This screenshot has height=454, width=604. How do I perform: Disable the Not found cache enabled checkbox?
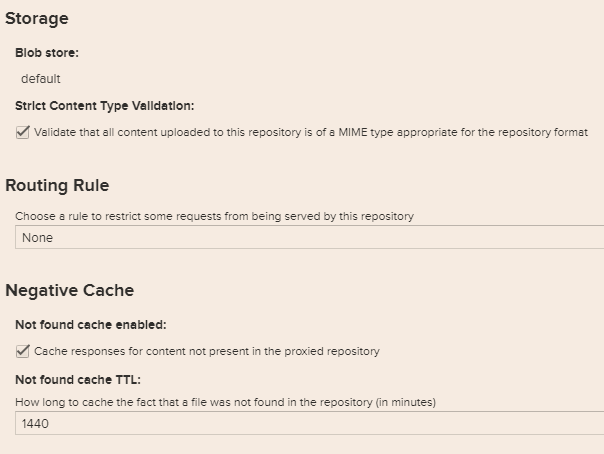(x=23, y=351)
